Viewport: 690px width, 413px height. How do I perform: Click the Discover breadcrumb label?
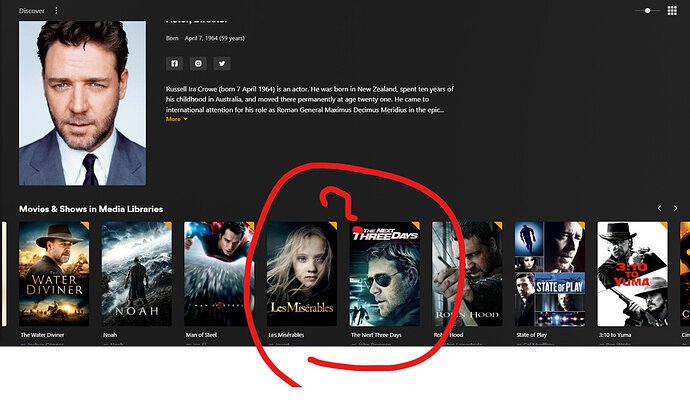pyautogui.click(x=32, y=11)
